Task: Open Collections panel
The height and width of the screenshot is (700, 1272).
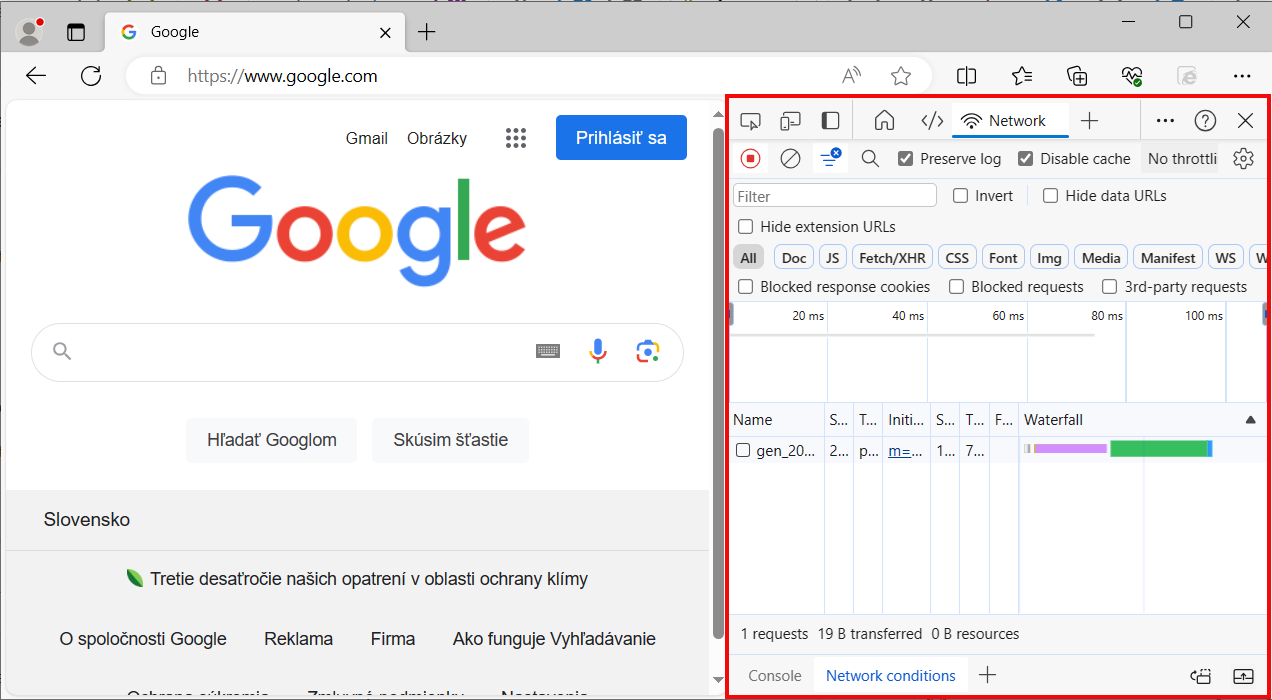Action: (x=1077, y=76)
